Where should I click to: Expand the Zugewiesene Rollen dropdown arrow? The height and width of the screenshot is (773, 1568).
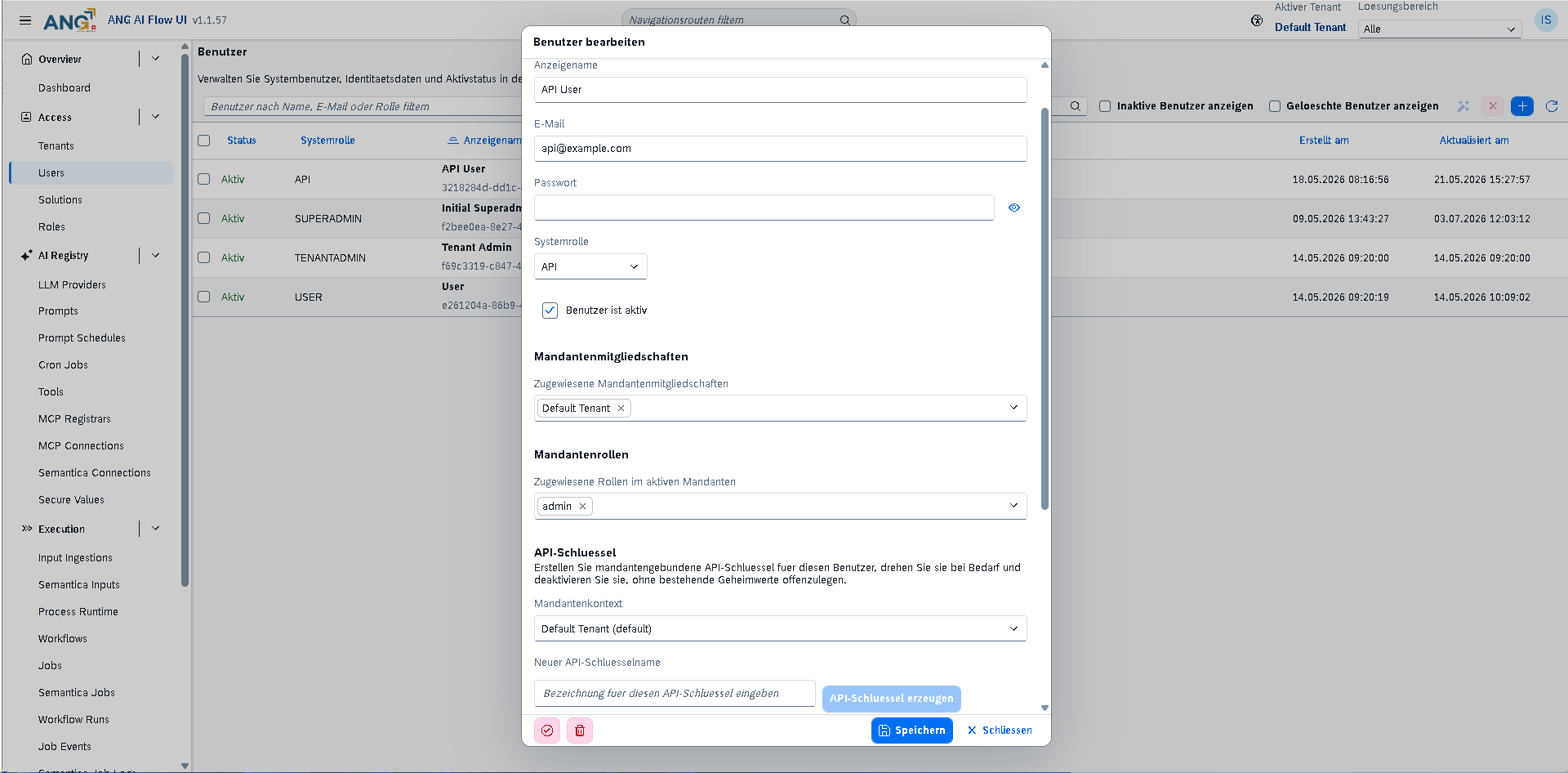1013,506
